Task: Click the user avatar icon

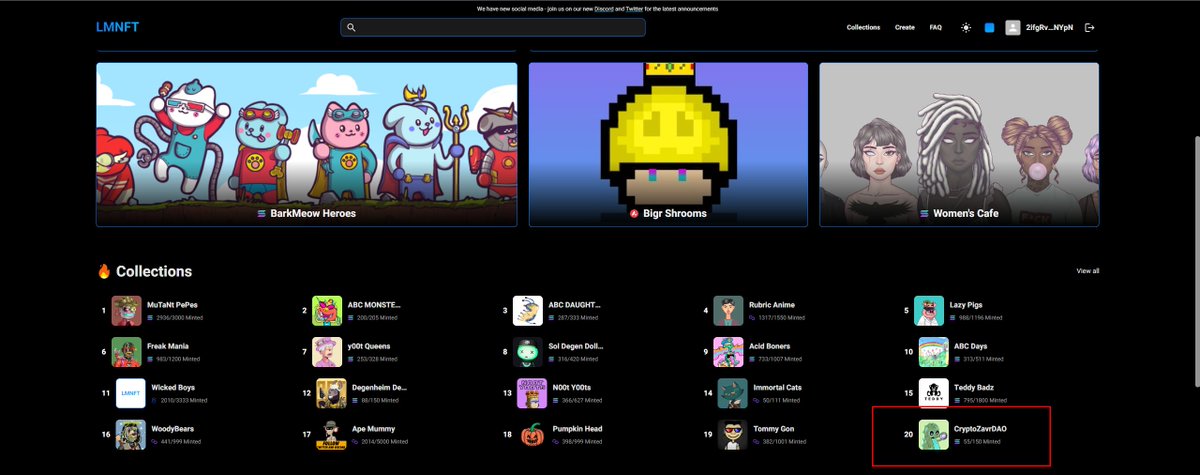Action: point(1013,28)
